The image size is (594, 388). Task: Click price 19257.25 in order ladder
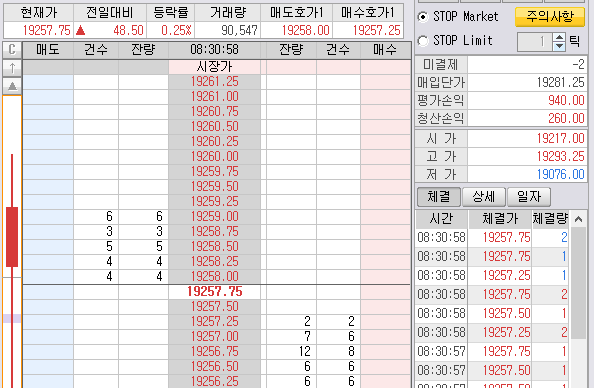[214, 321]
